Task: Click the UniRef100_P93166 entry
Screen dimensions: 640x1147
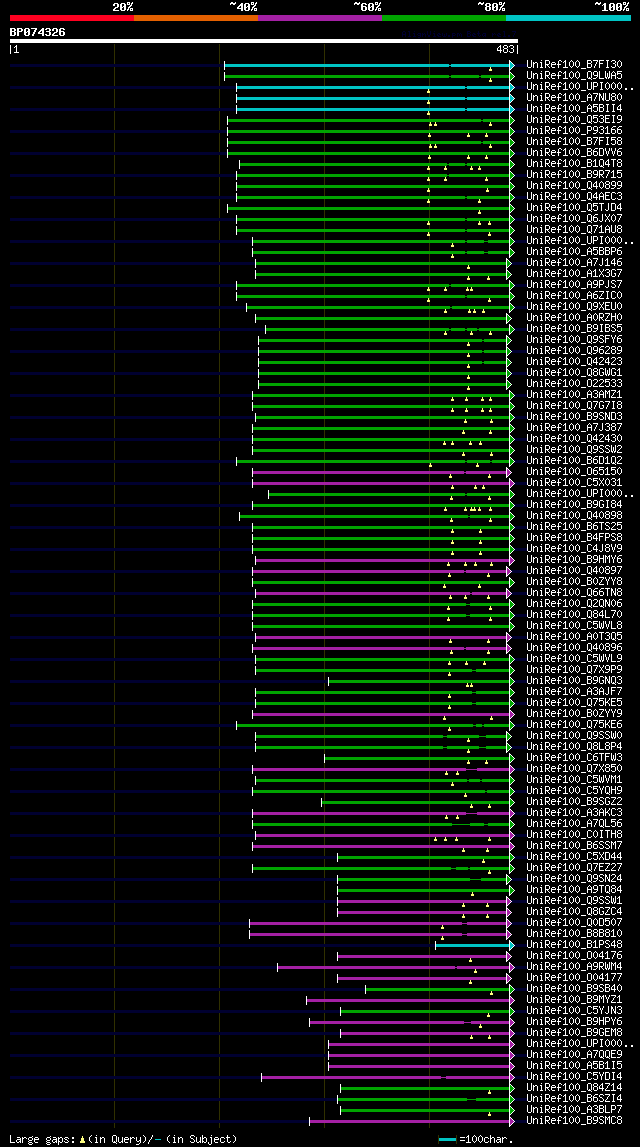Action: (574, 130)
